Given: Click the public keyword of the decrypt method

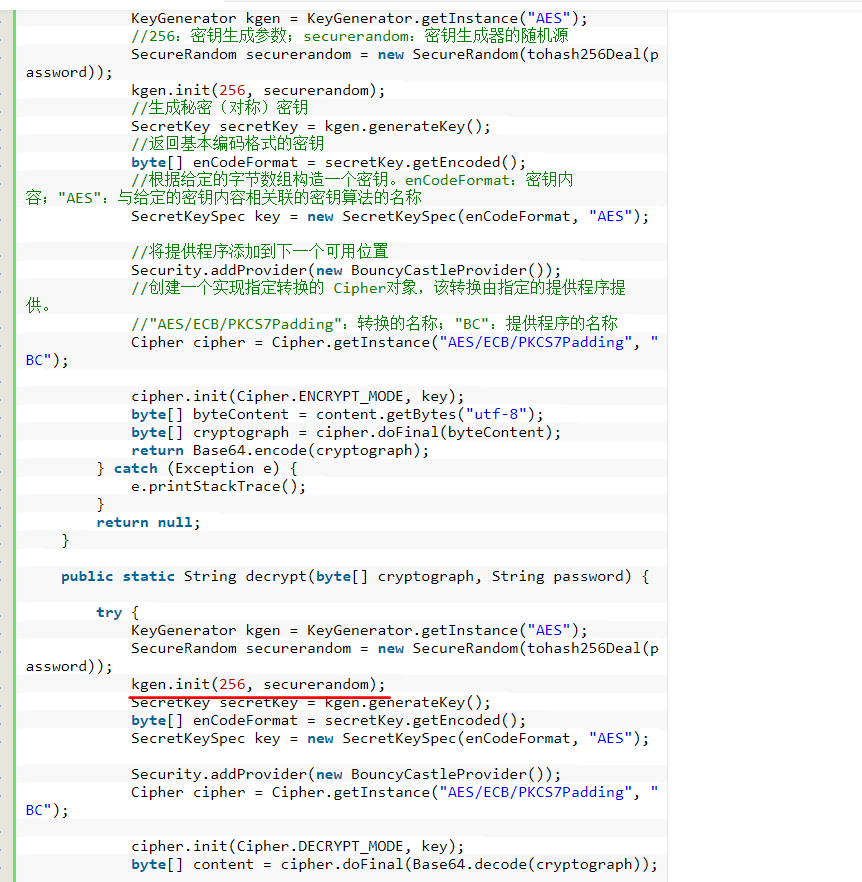Looking at the screenshot, I should 87,577.
